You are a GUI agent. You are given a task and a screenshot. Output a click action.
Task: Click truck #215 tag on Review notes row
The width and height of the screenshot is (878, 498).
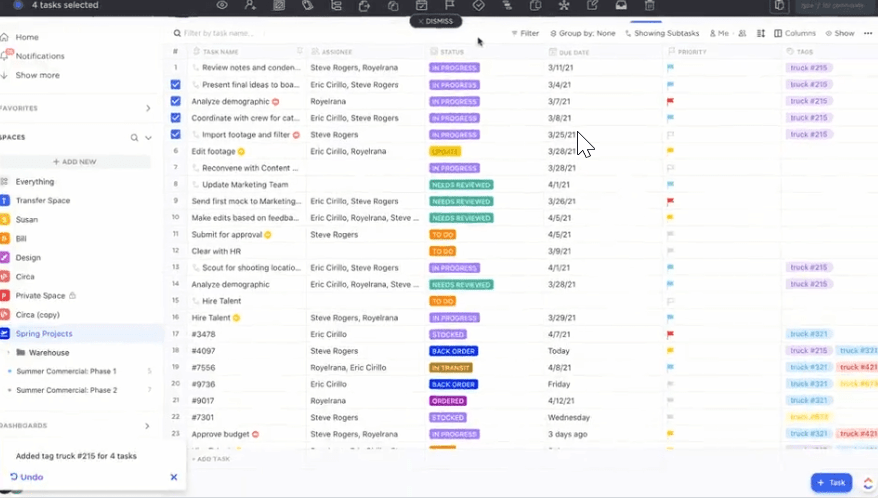[x=809, y=68]
